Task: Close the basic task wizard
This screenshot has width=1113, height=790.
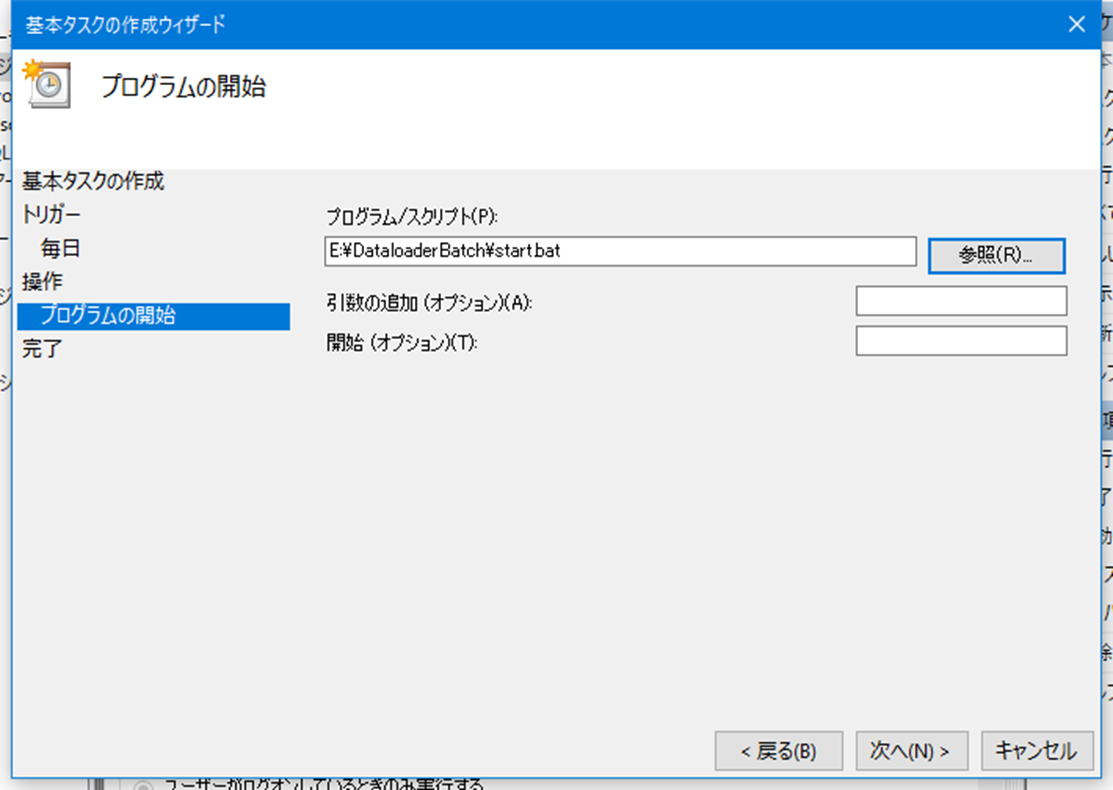Action: (1077, 23)
